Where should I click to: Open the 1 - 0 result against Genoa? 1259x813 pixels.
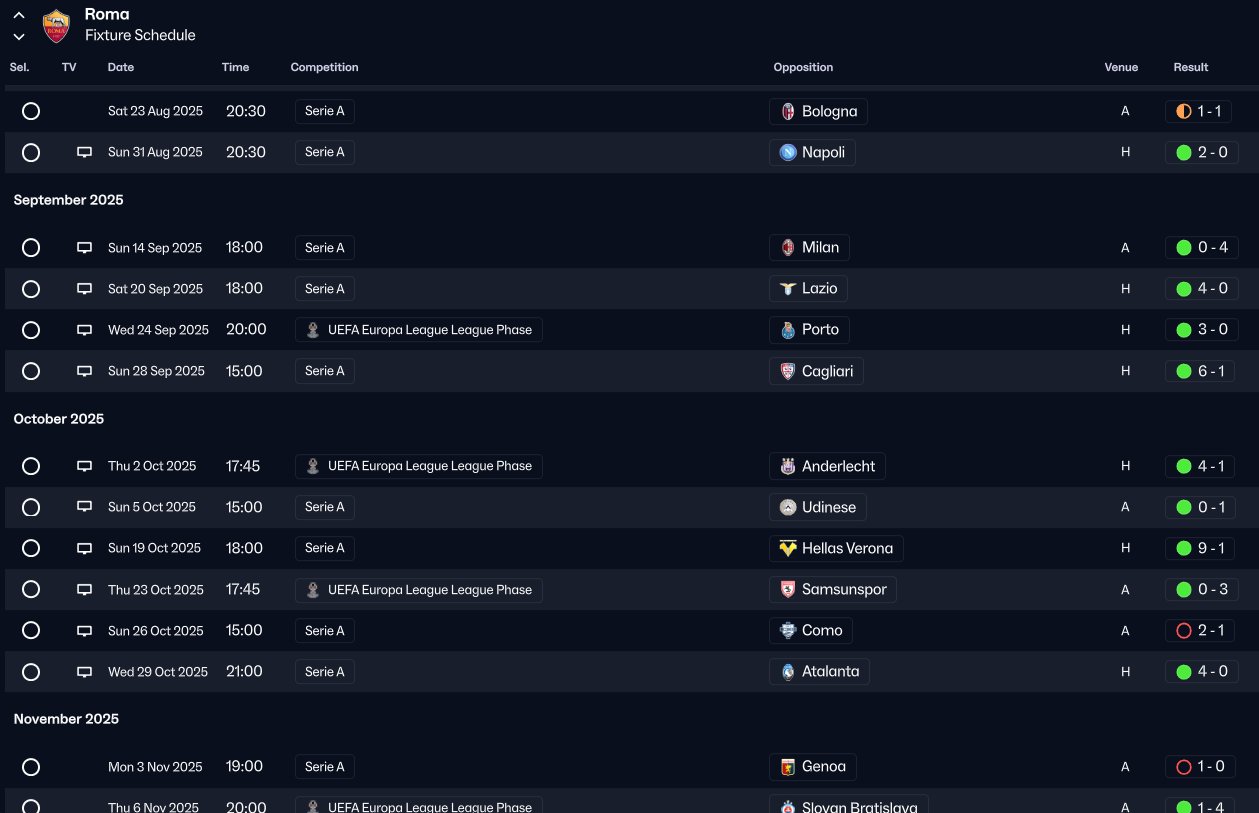[1198, 767]
